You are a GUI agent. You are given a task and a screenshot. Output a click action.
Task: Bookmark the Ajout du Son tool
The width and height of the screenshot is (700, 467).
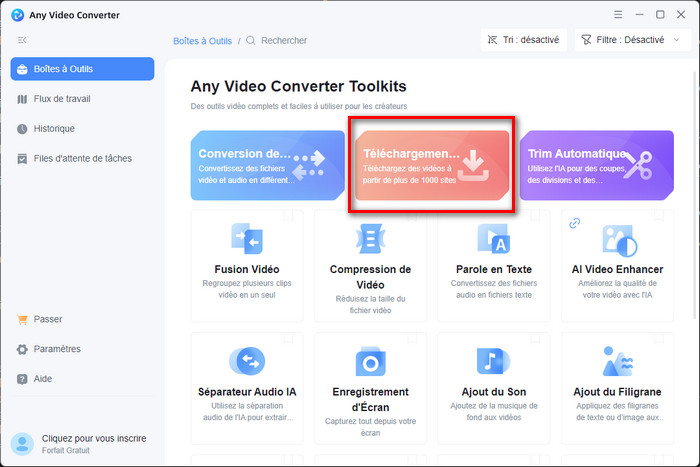(x=535, y=338)
